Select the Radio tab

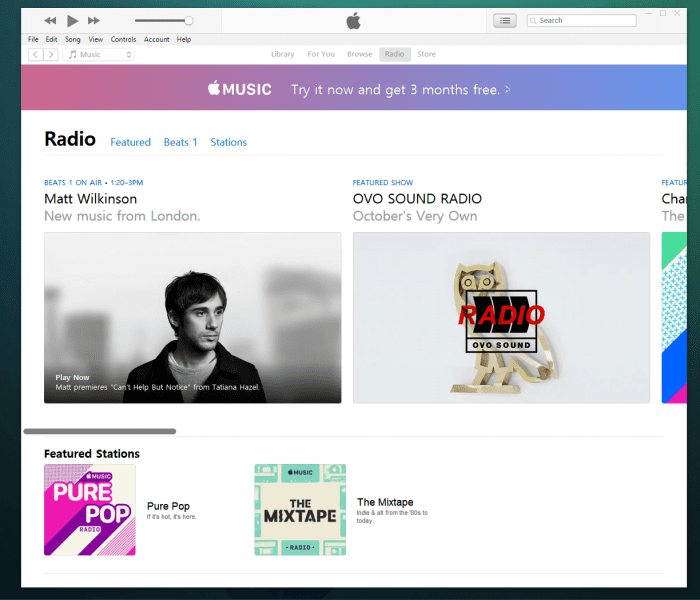(395, 54)
